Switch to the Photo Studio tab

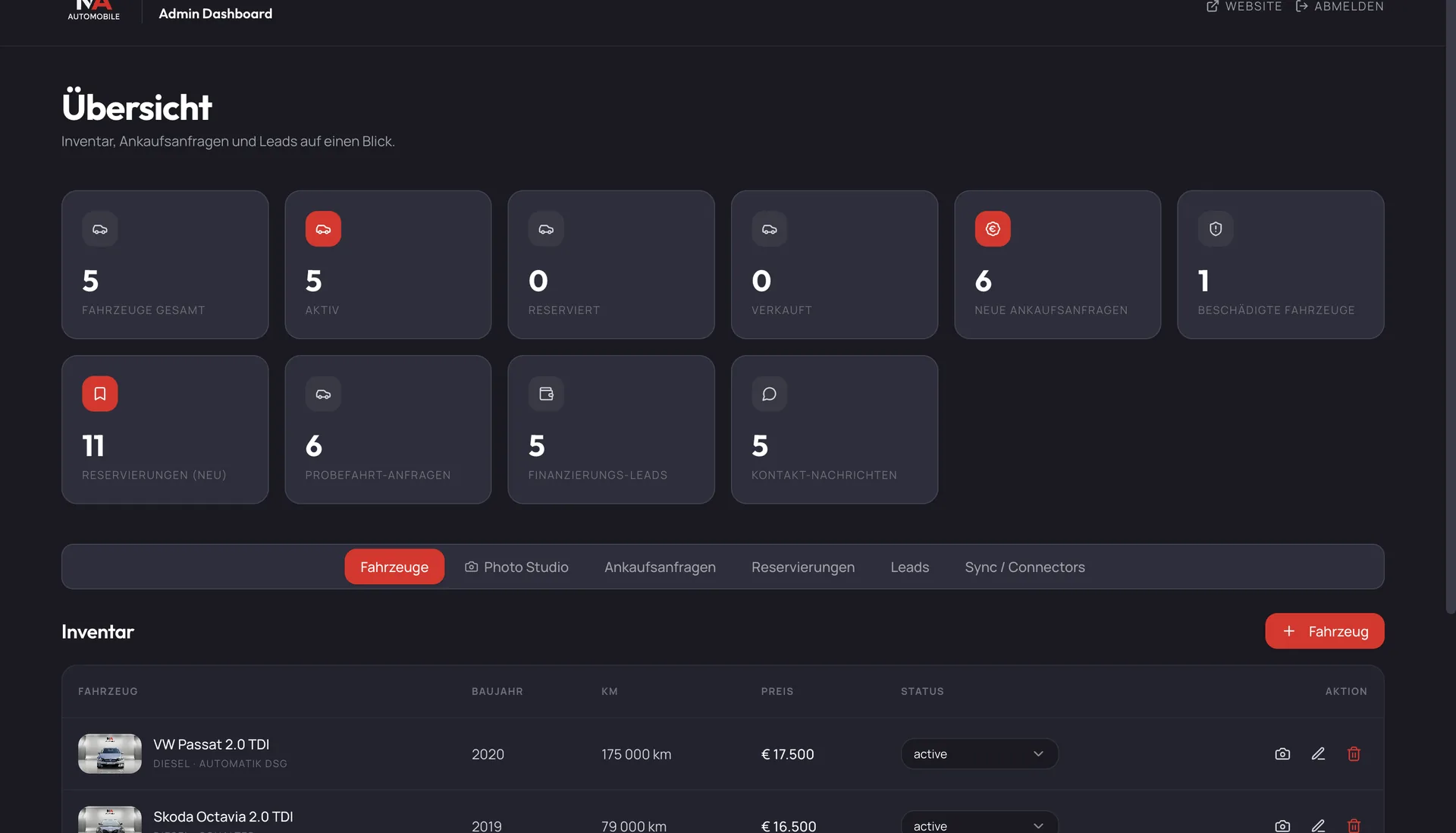coord(516,567)
